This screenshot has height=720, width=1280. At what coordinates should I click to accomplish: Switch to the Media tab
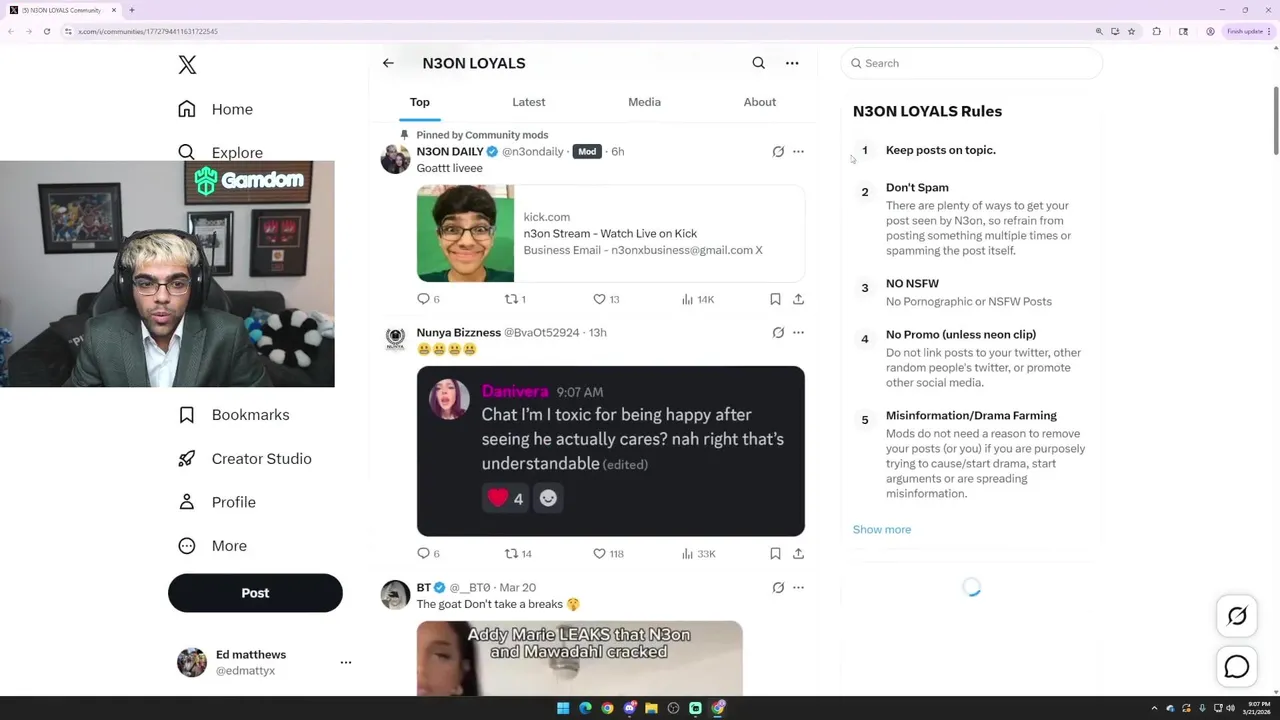tap(644, 102)
